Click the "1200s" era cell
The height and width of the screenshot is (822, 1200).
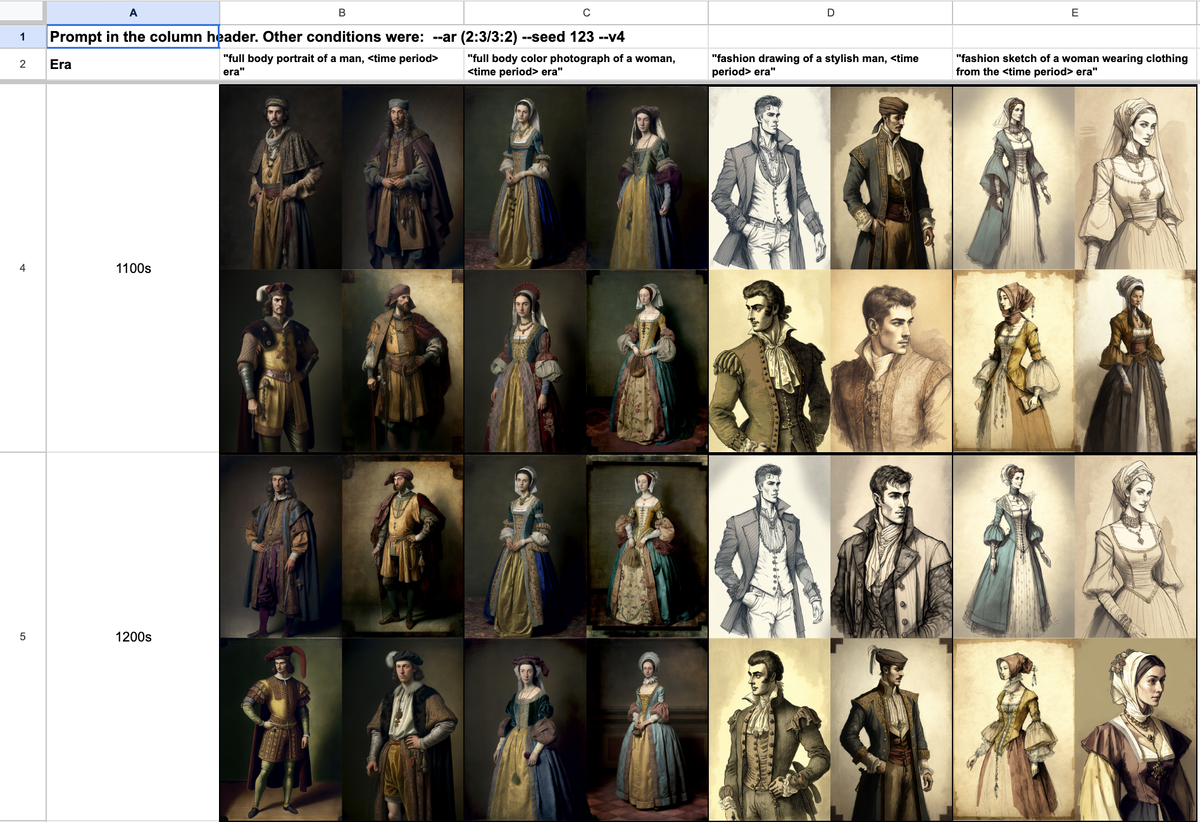tap(133, 637)
